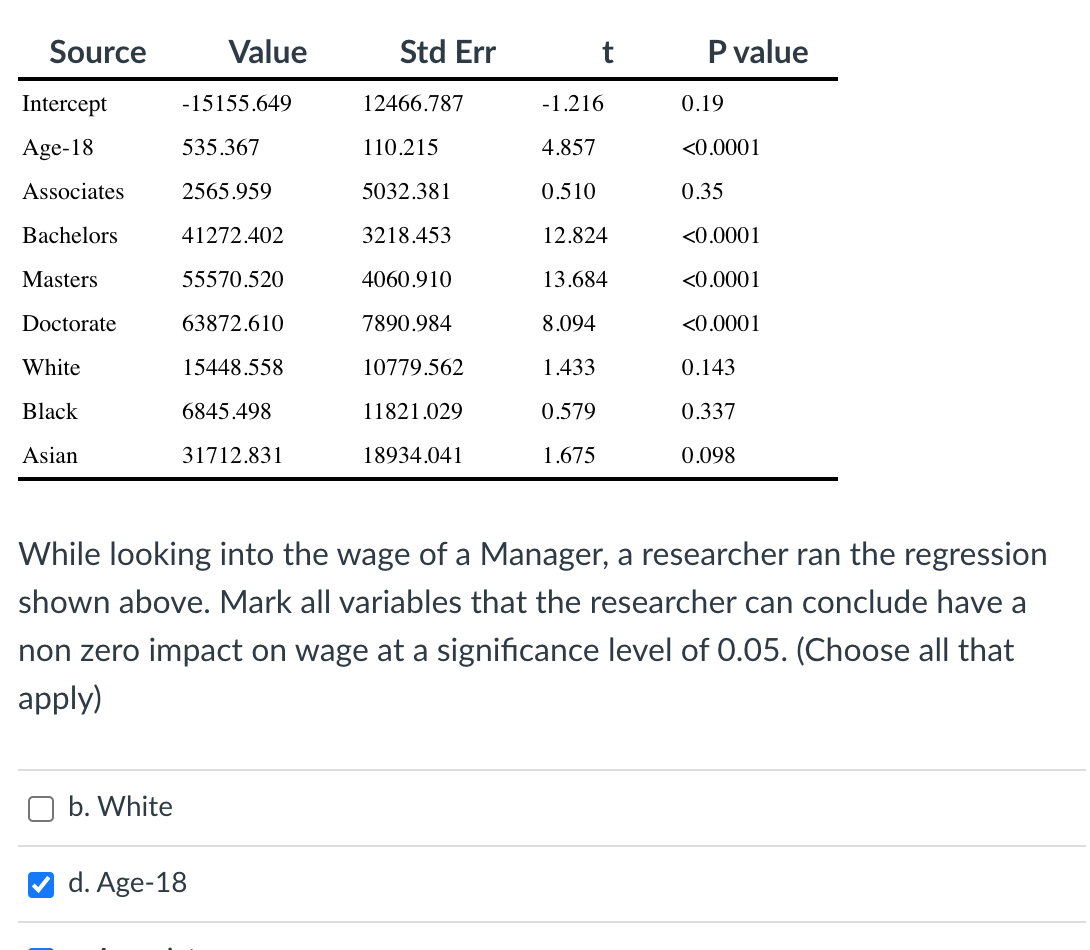
Task: Check the "b. White" checkbox
Action: pos(41,808)
